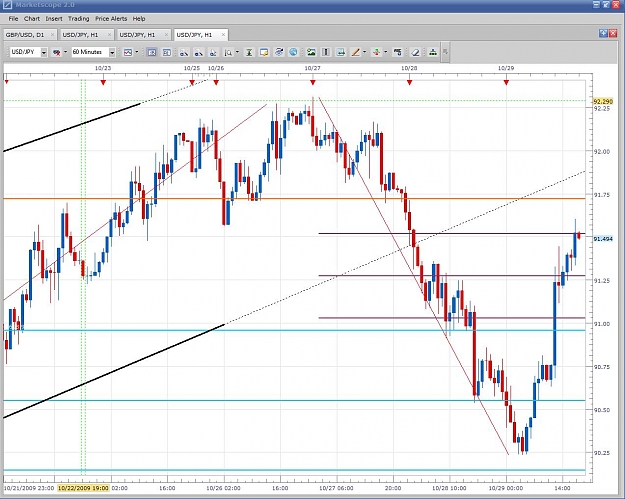
Task: Click the third zoom mode icon
Action: tap(213, 52)
